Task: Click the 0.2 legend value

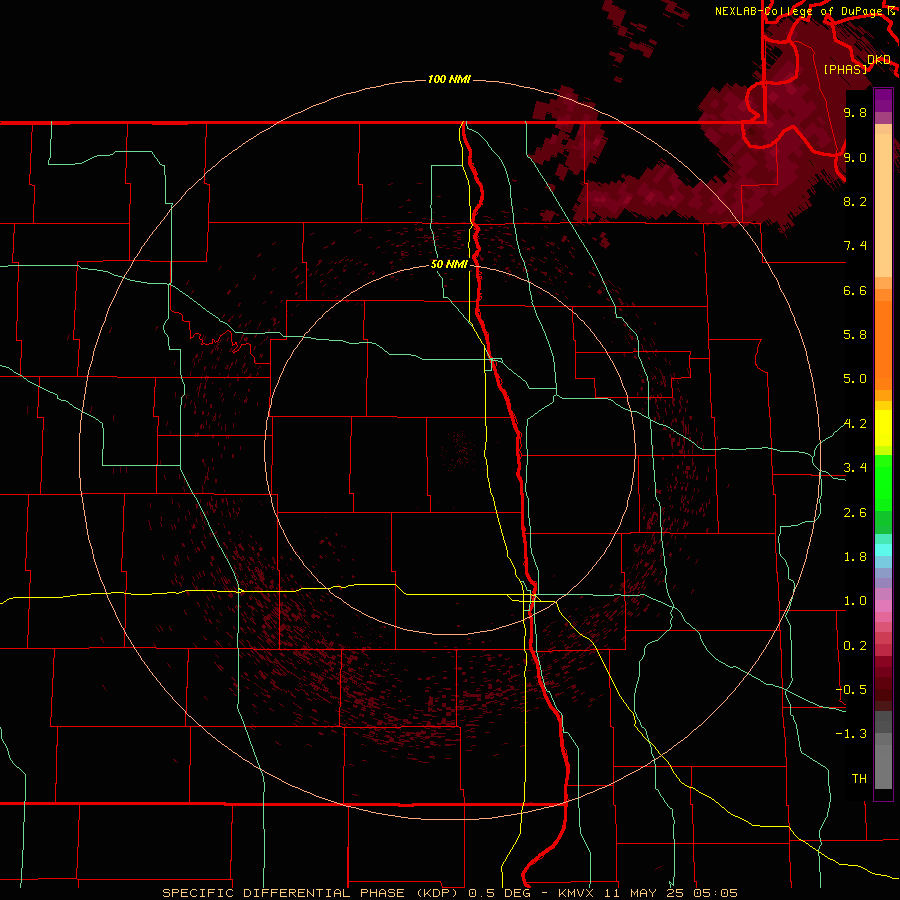Action: [855, 646]
